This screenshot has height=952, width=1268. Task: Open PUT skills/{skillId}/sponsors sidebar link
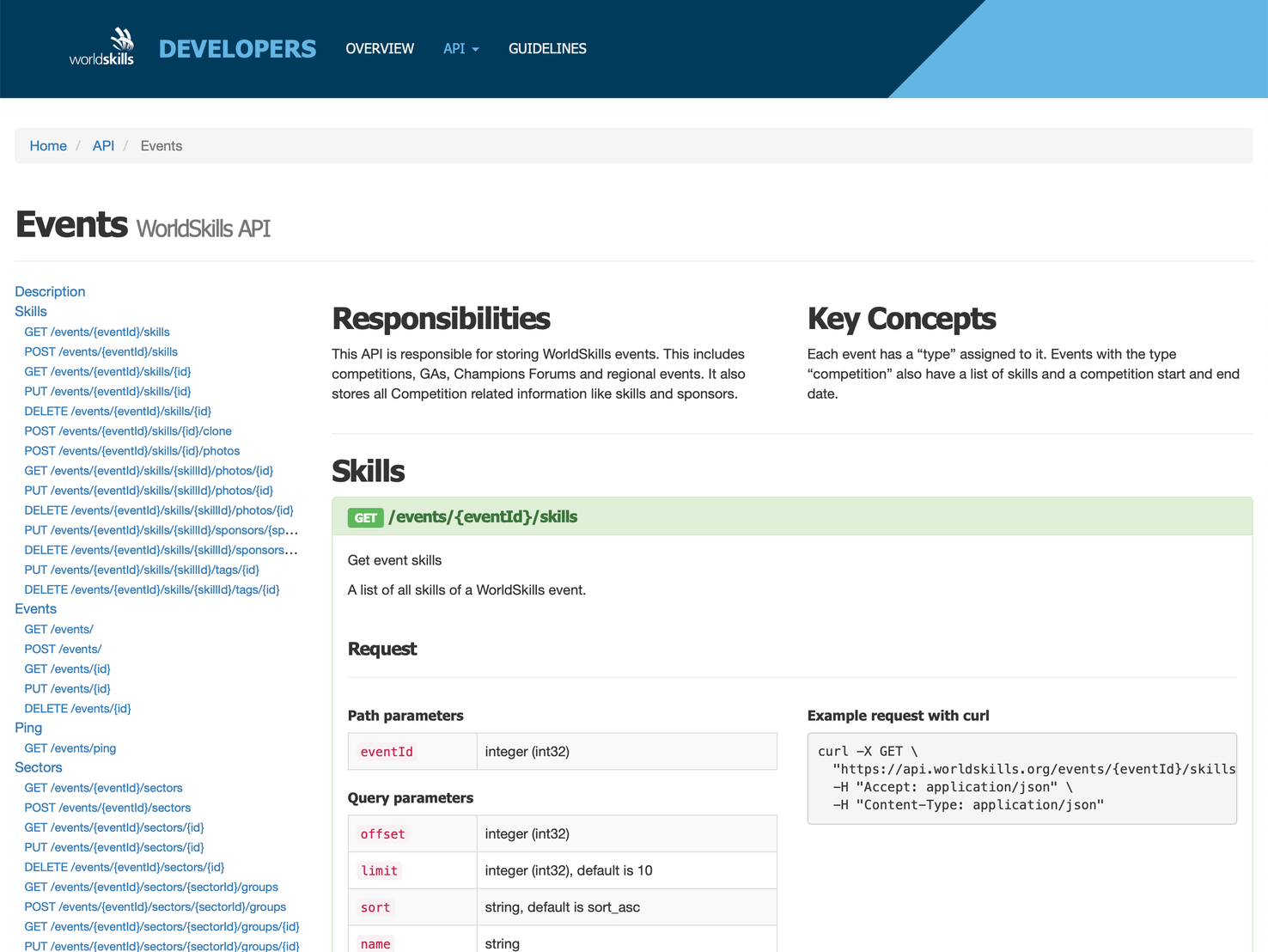[x=162, y=529]
